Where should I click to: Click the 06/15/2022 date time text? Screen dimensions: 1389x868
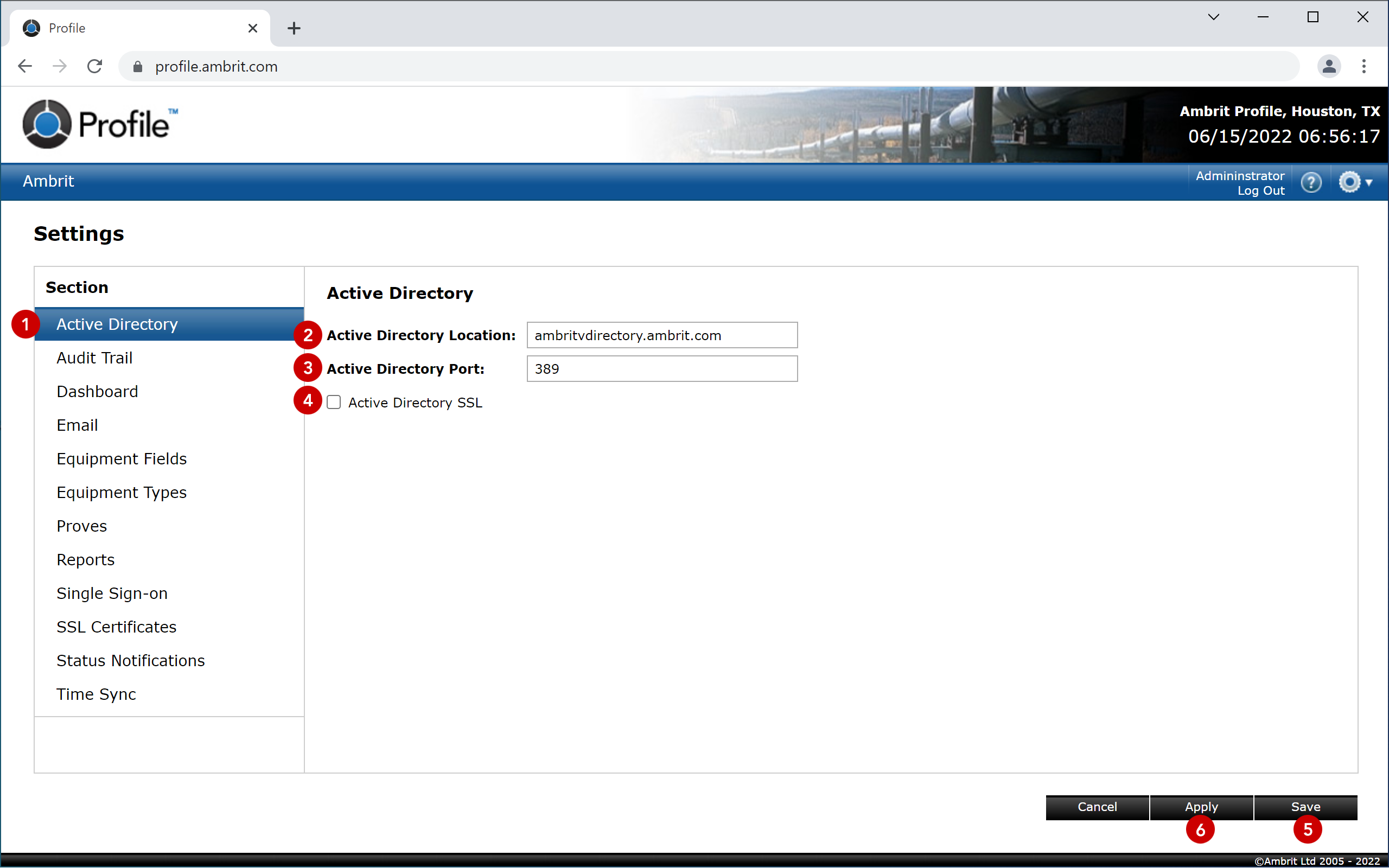[1283, 137]
